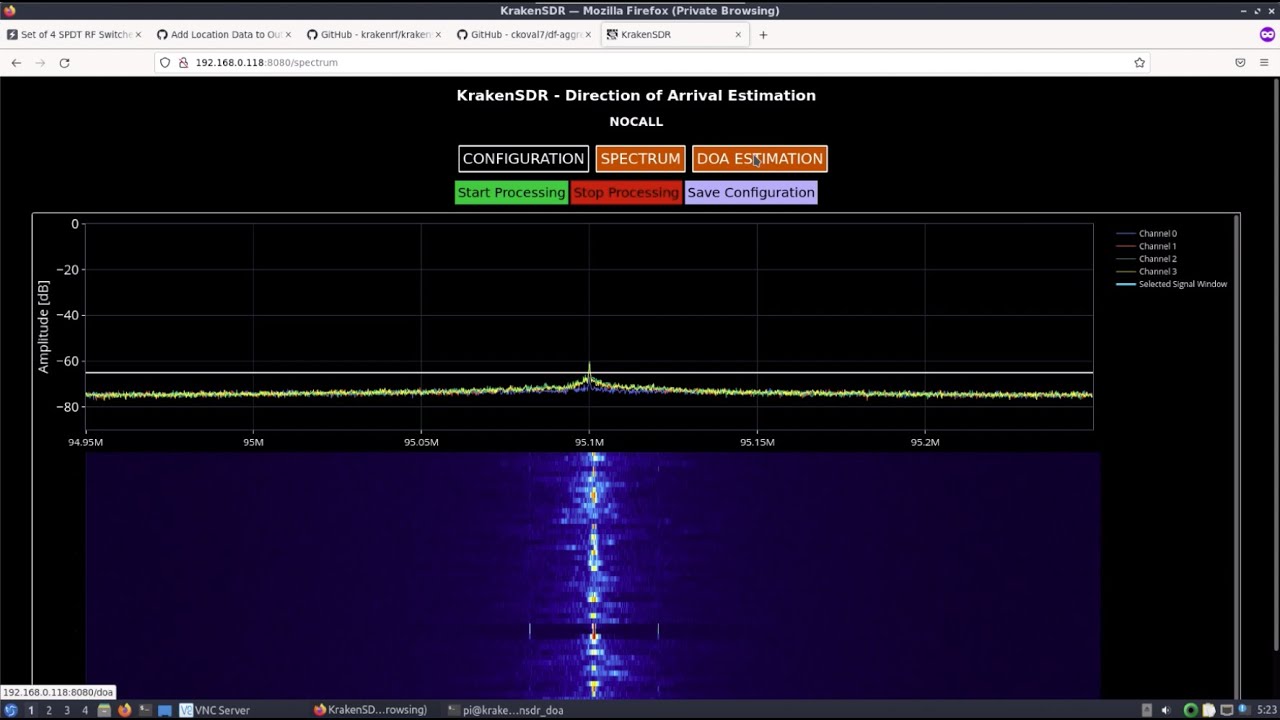Screen dimensions: 1280x720
Task: Expand the system tray hidden icons arrow
Action: tap(1146, 710)
